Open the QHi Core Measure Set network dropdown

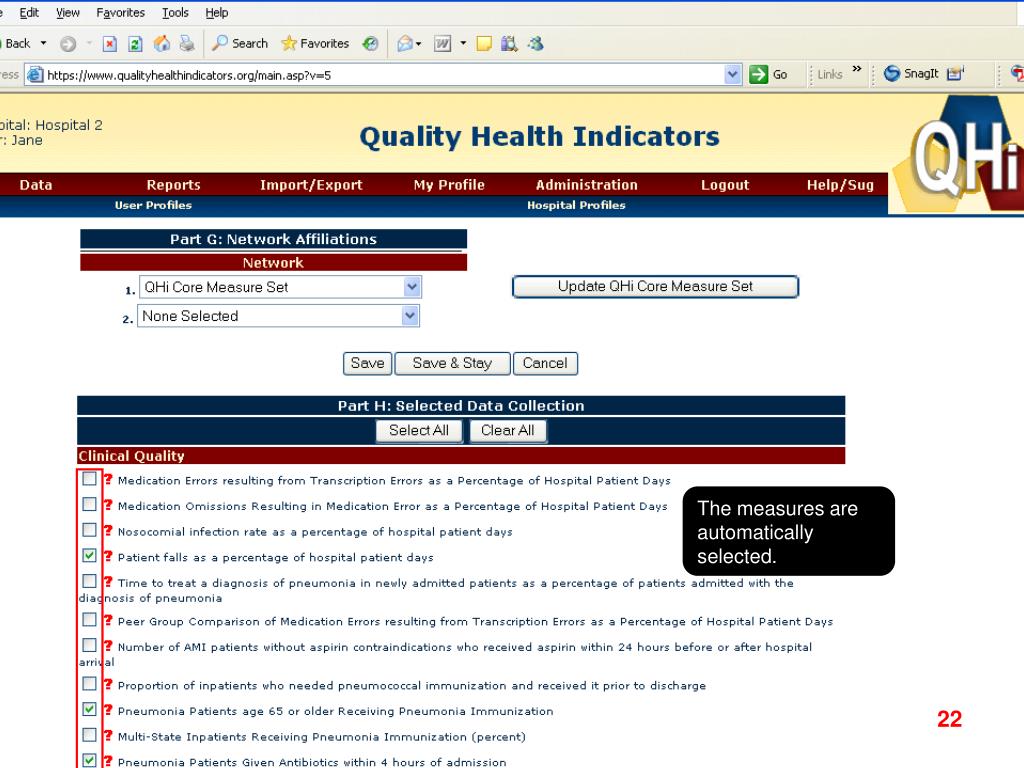tap(280, 287)
